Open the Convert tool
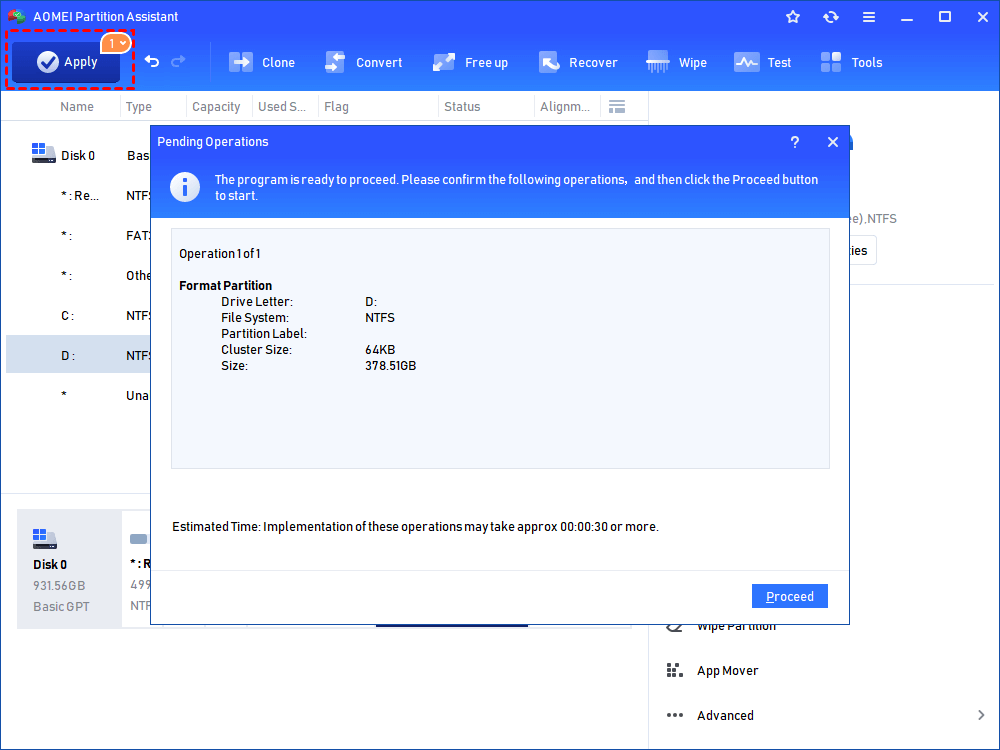This screenshot has height=750, width=1000. click(x=364, y=62)
